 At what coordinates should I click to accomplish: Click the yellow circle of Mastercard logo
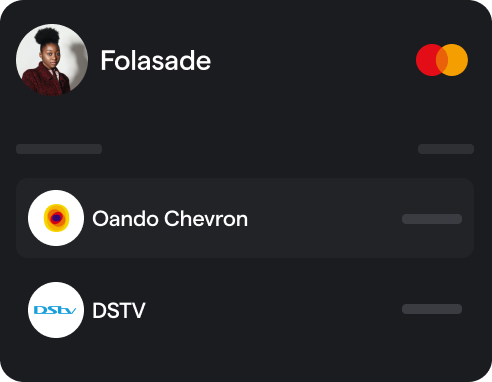tap(458, 60)
